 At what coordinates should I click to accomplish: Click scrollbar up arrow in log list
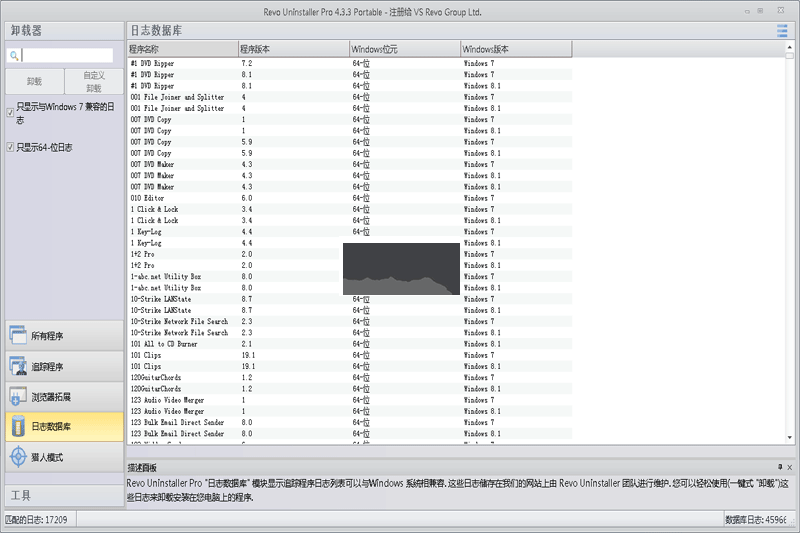coord(790,47)
